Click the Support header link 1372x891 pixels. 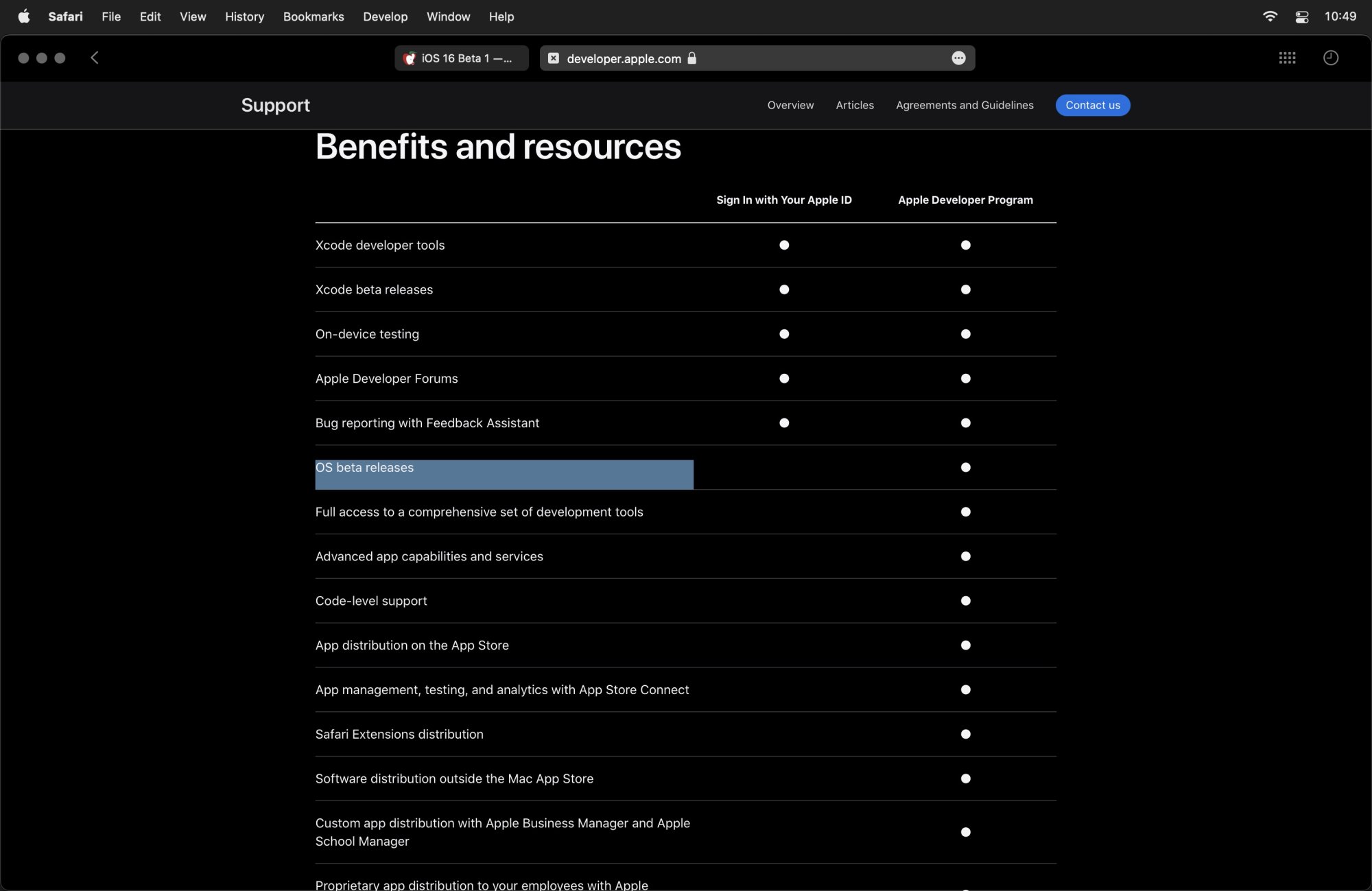click(x=275, y=105)
